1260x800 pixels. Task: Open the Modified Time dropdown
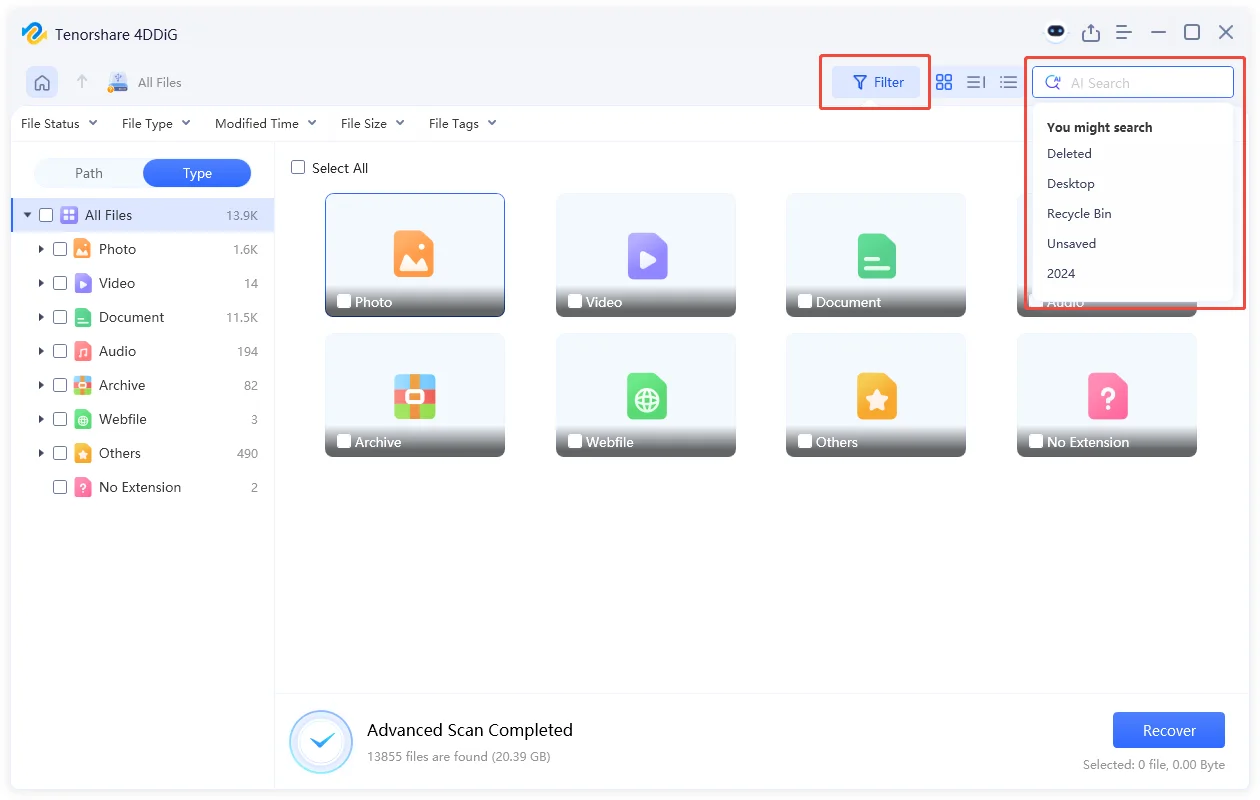pos(265,123)
